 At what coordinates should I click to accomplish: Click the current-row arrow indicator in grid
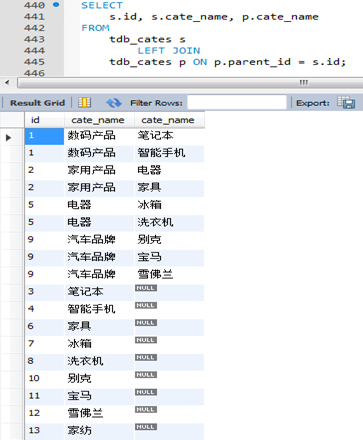pos(8,137)
